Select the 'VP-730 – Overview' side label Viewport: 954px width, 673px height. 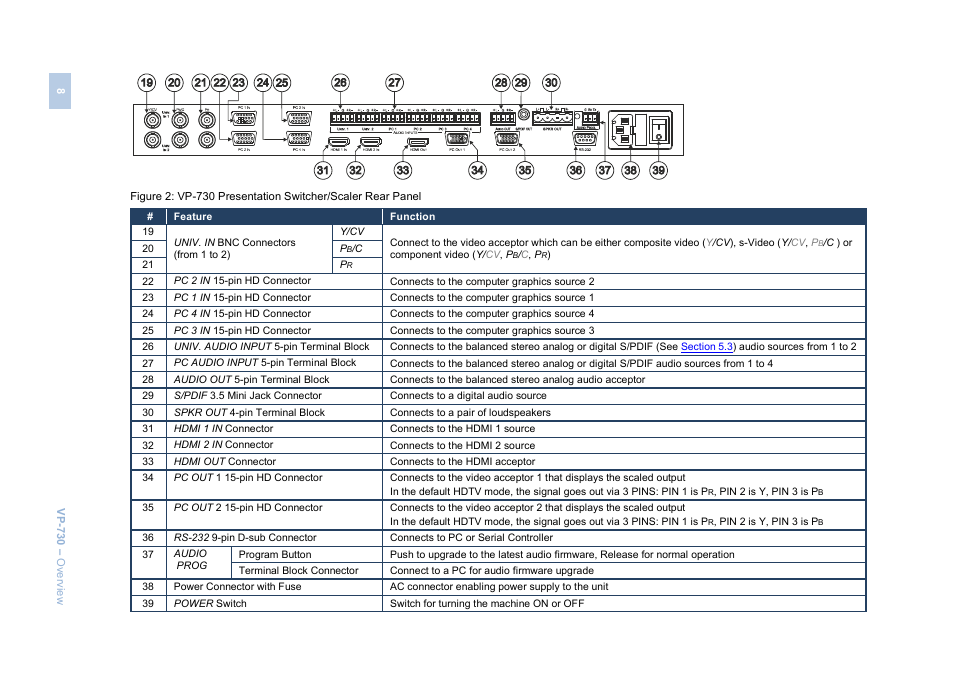coord(60,556)
